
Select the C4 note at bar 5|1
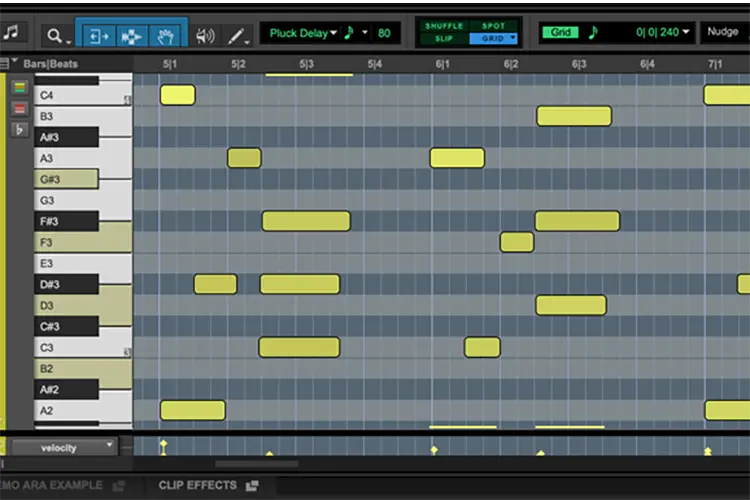click(177, 95)
